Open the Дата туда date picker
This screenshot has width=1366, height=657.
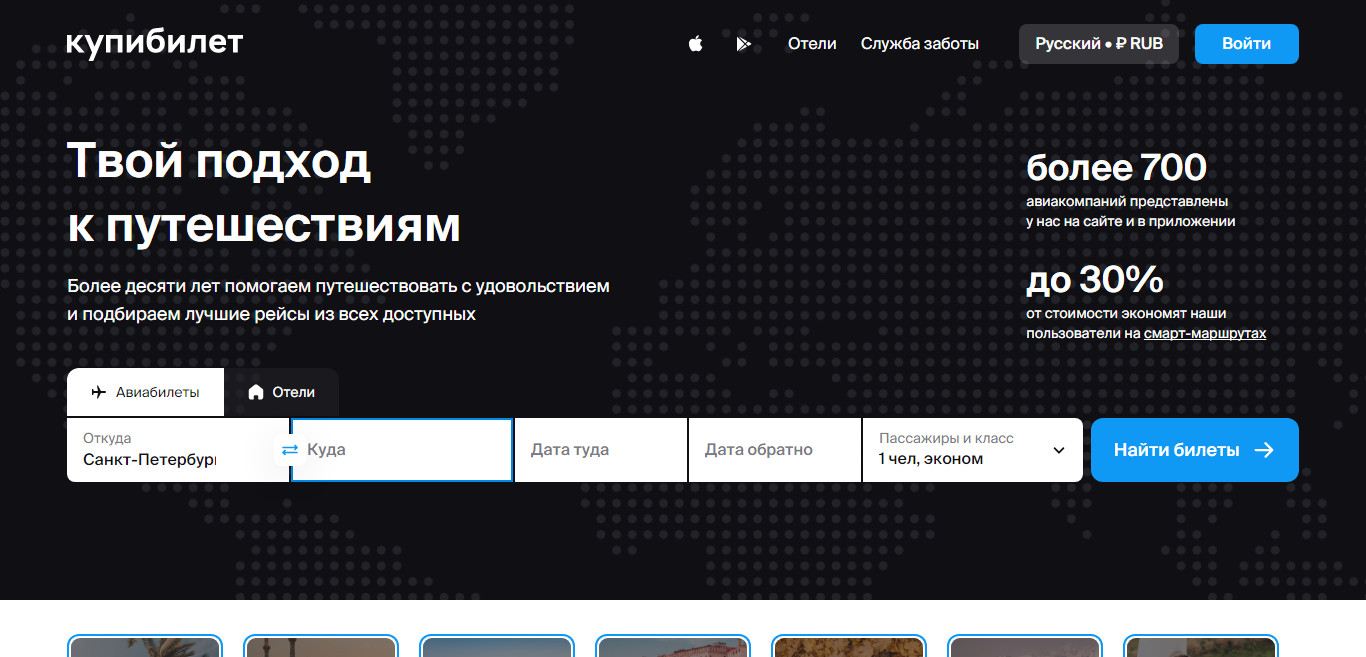click(x=601, y=450)
